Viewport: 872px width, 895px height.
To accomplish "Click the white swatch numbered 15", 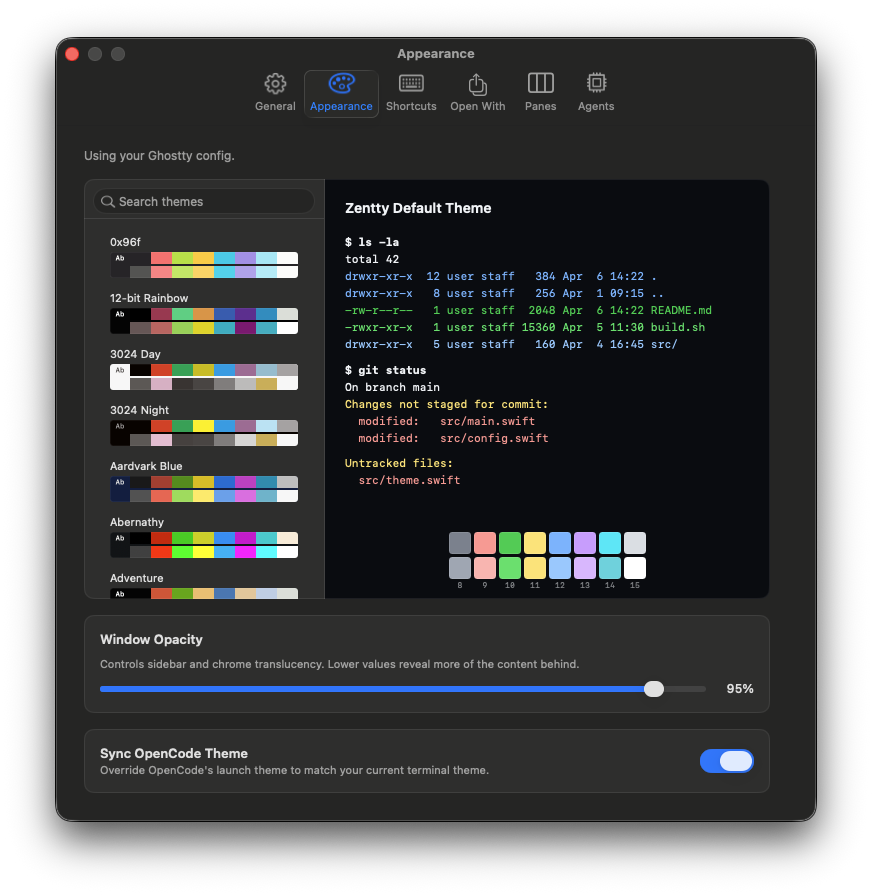I will (x=635, y=568).
